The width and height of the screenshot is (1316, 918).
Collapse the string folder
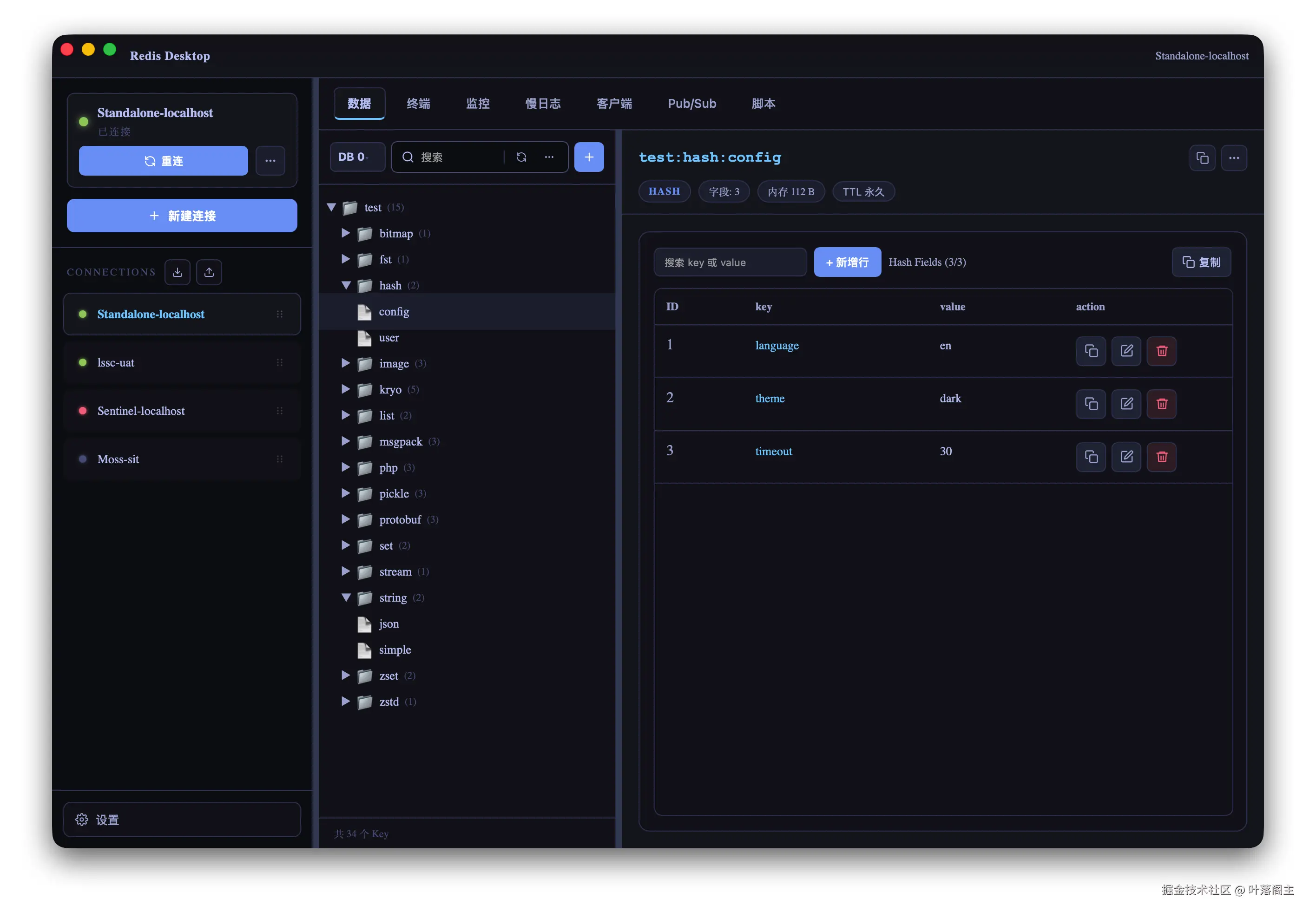346,597
